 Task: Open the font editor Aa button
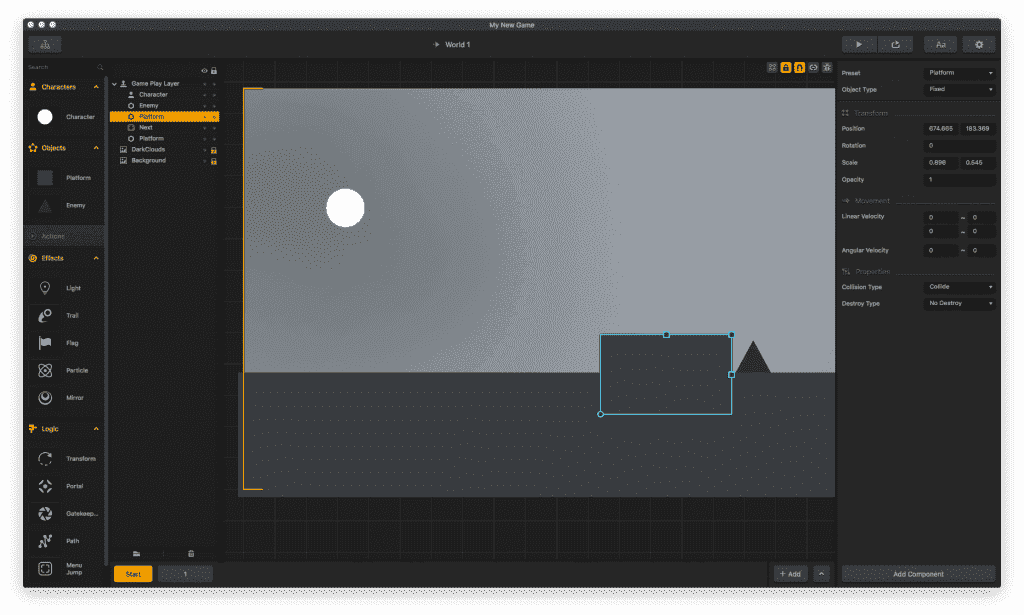(940, 44)
